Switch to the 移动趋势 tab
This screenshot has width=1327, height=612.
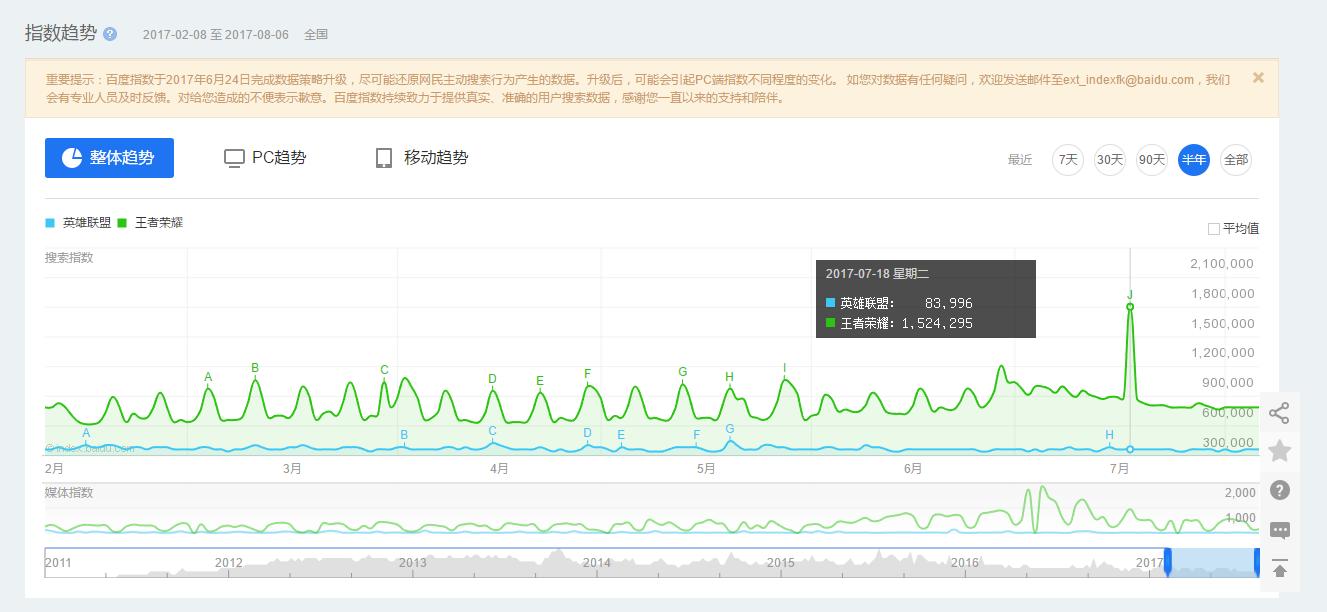click(x=421, y=158)
